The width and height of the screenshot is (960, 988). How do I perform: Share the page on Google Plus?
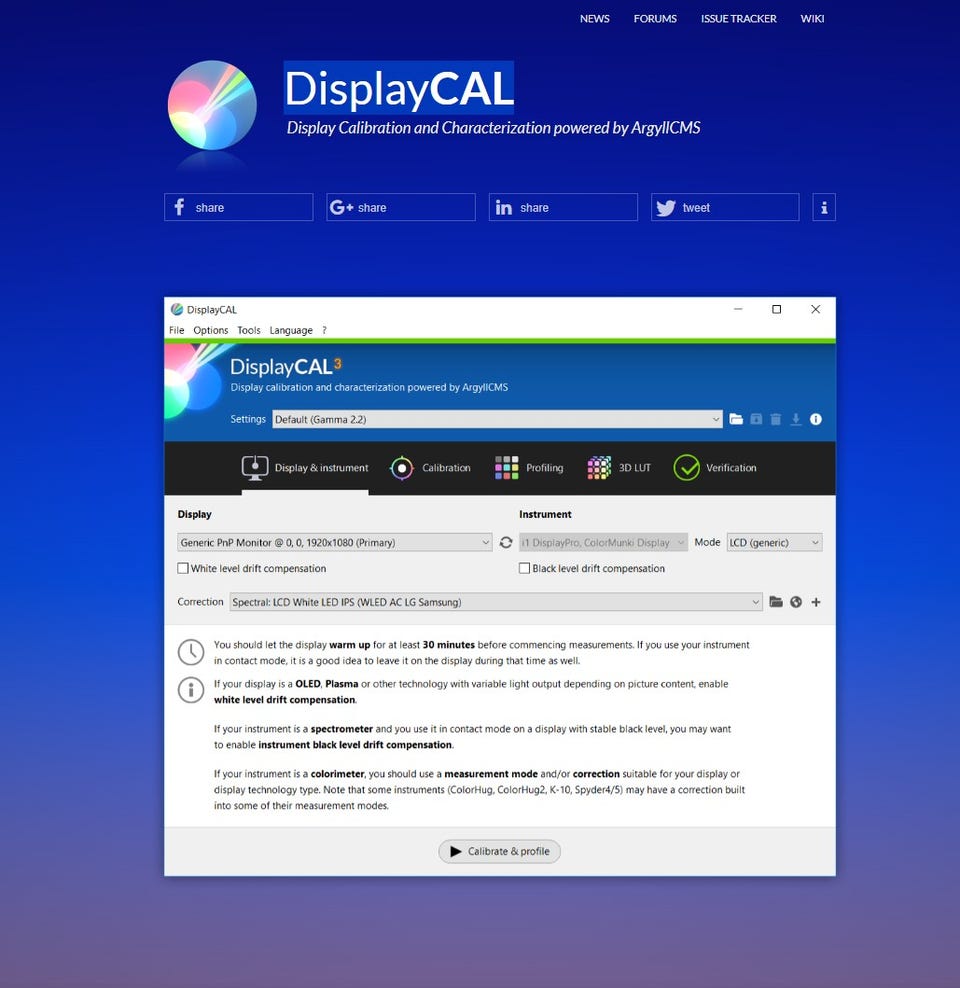pos(401,207)
